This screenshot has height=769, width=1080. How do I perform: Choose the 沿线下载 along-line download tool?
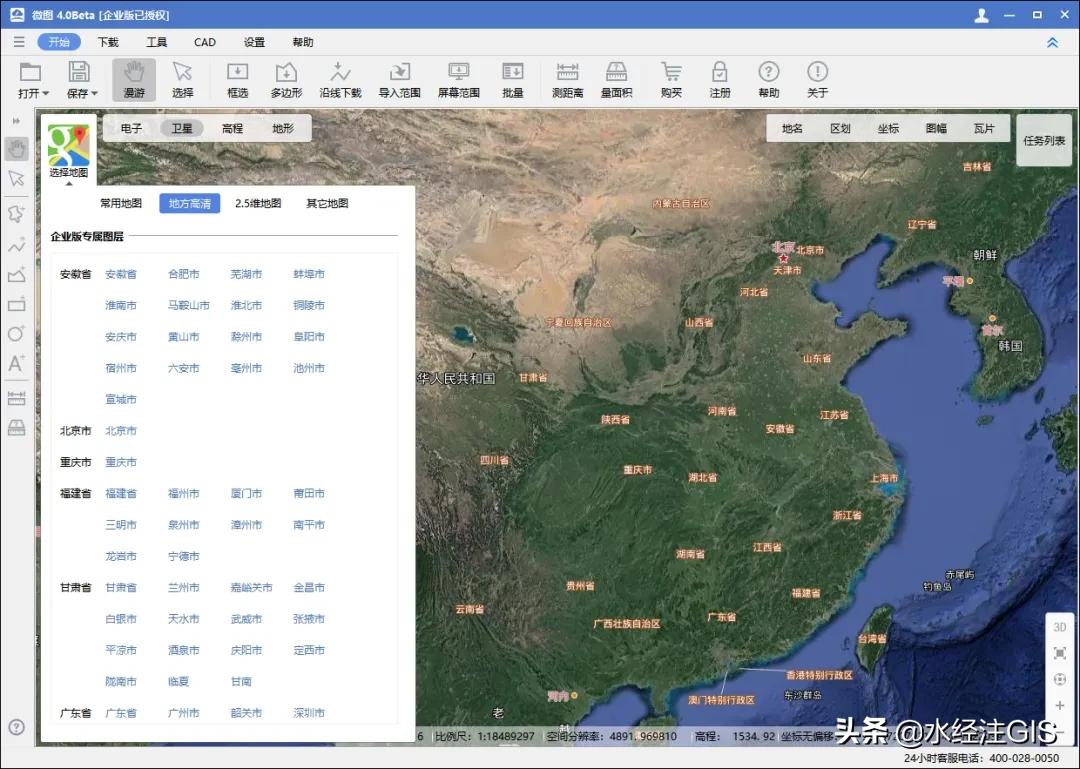click(x=340, y=79)
